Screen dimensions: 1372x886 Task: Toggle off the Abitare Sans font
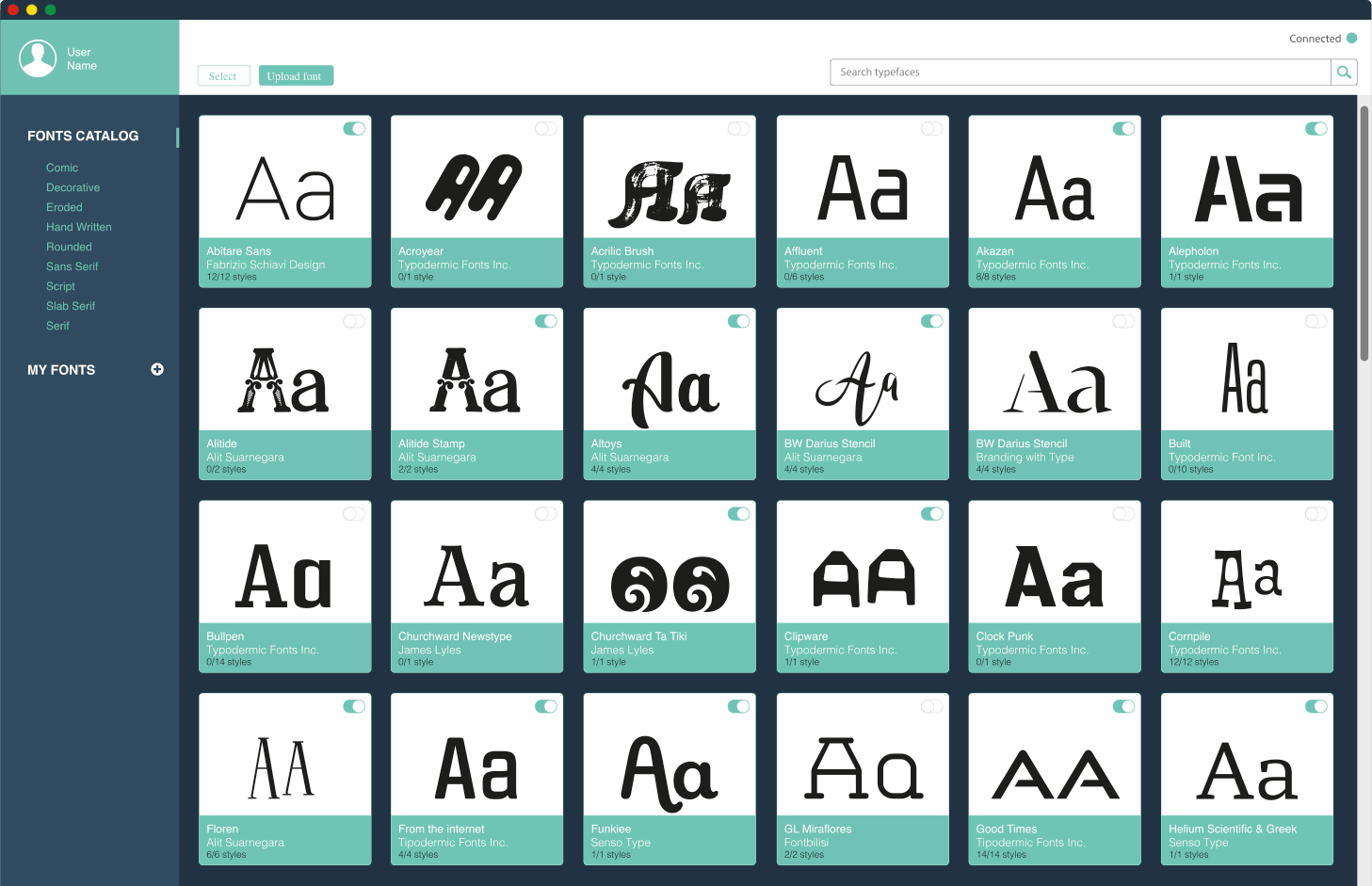click(x=354, y=129)
